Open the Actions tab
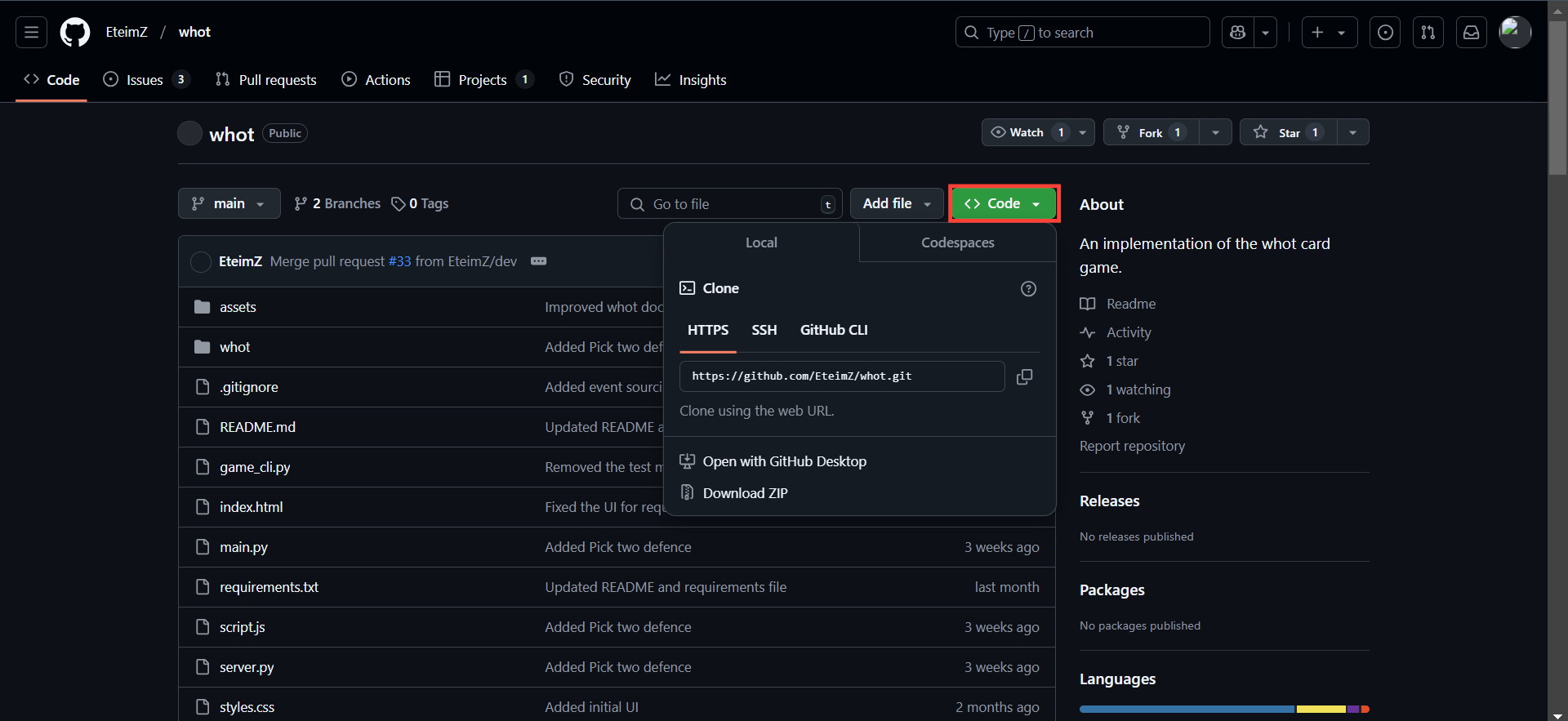The height and width of the screenshot is (721, 1568). coord(376,79)
